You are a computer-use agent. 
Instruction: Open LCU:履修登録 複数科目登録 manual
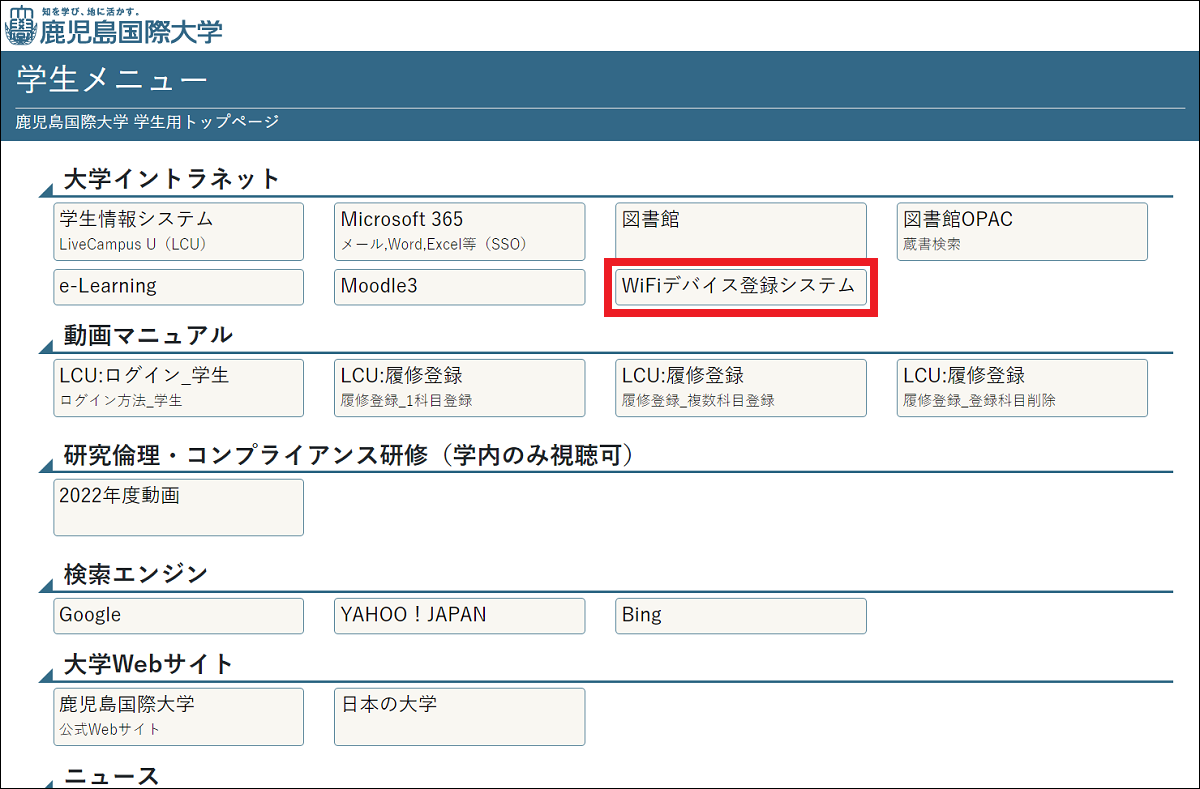click(x=741, y=388)
